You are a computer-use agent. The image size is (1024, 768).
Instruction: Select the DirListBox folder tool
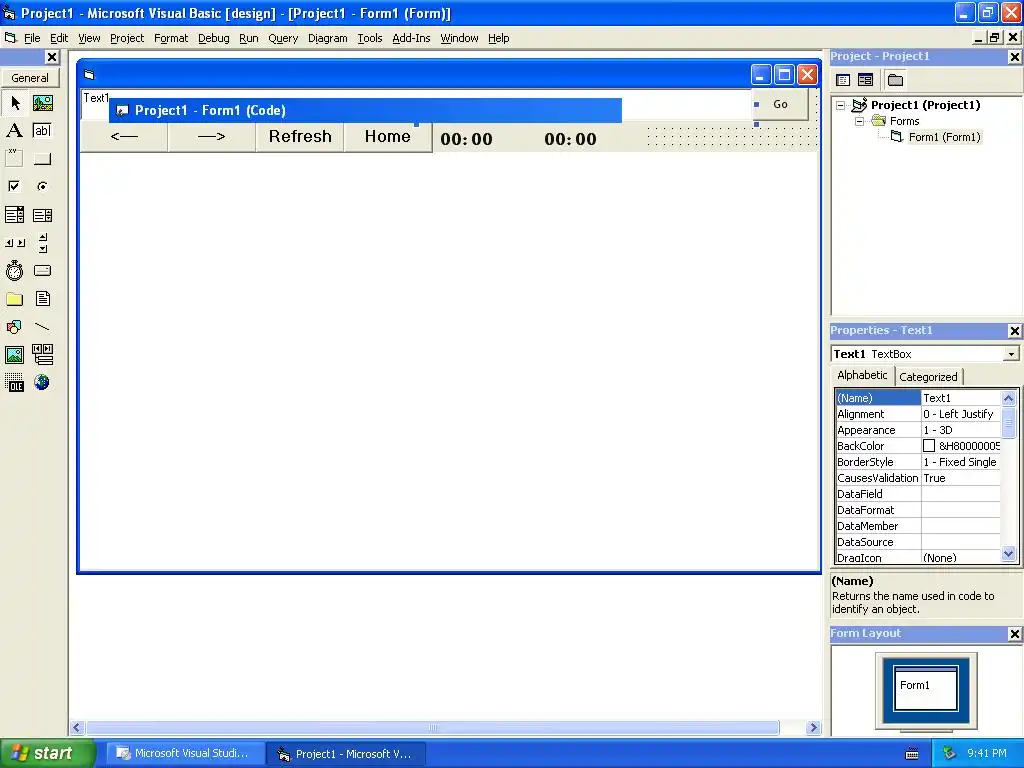click(14, 299)
